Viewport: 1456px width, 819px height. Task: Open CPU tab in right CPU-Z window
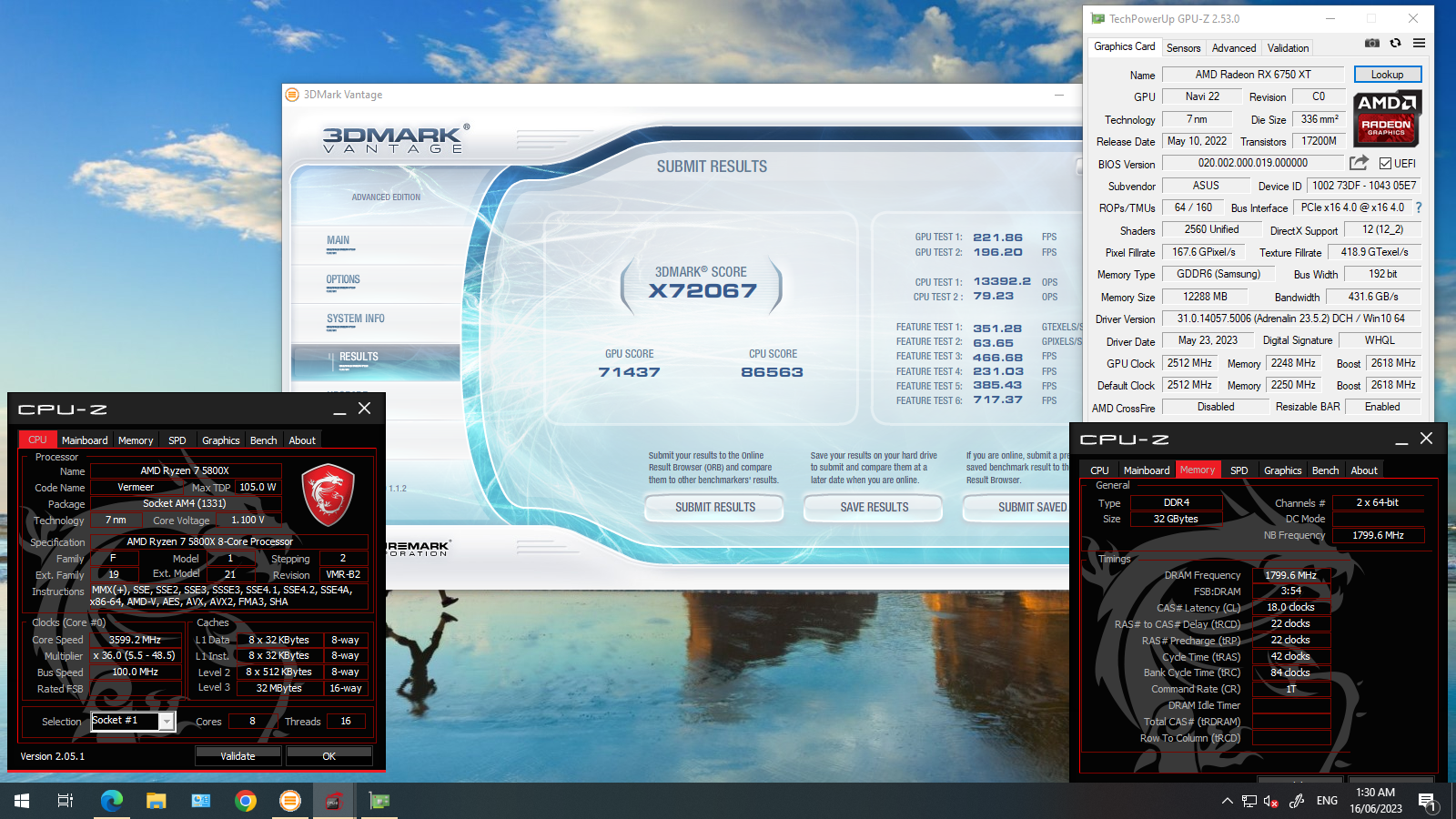[1099, 470]
